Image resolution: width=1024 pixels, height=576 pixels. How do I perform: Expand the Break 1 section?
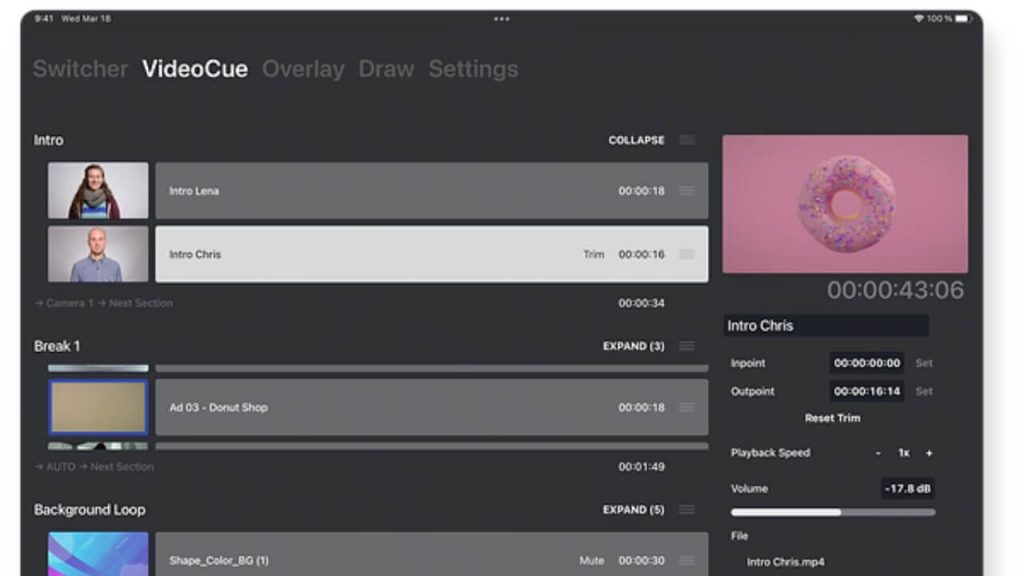point(633,347)
